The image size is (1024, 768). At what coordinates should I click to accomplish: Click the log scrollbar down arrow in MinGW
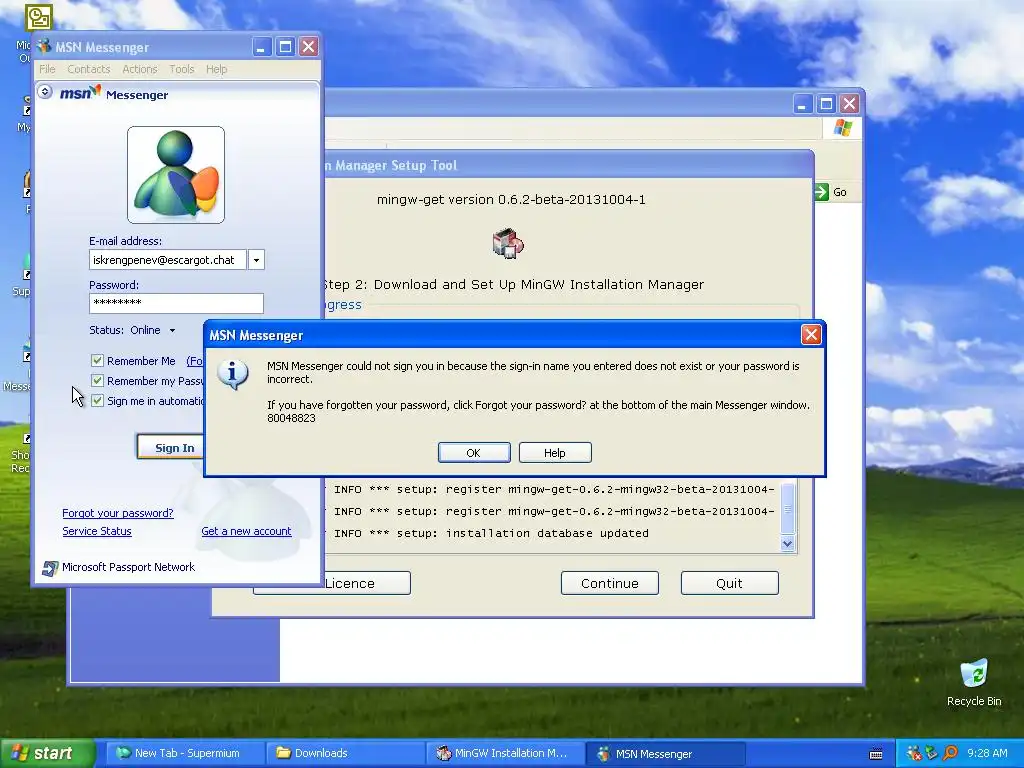click(788, 543)
